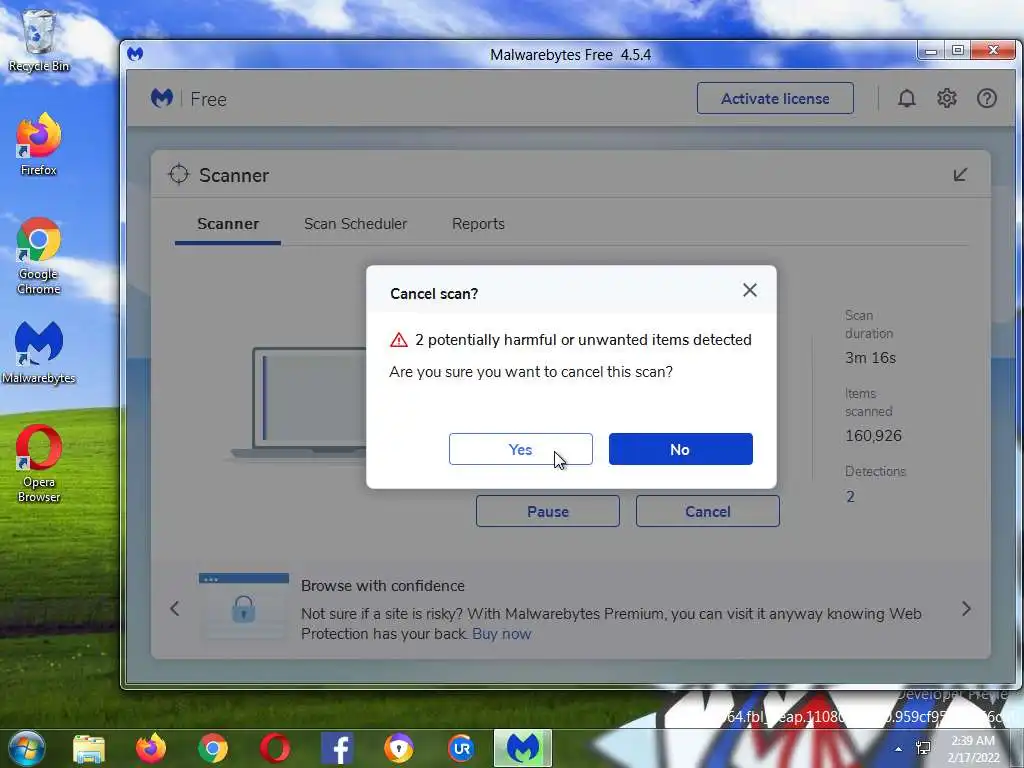This screenshot has height=768, width=1024.
Task: Click the Malwarebytes taskbar icon
Action: tap(522, 748)
